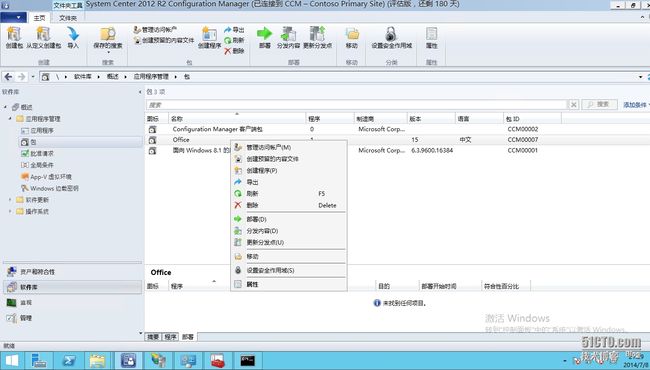This screenshot has height=370, width=650.
Task: Switch to the 文件夹 (Folder) ribbon tab
Action: (x=68, y=18)
